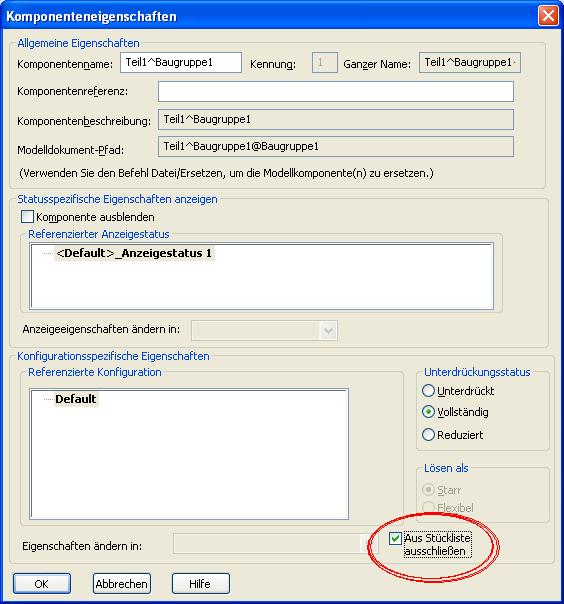Click the Abbrechen button
Viewport: 564px width, 604px height.
pos(121,584)
